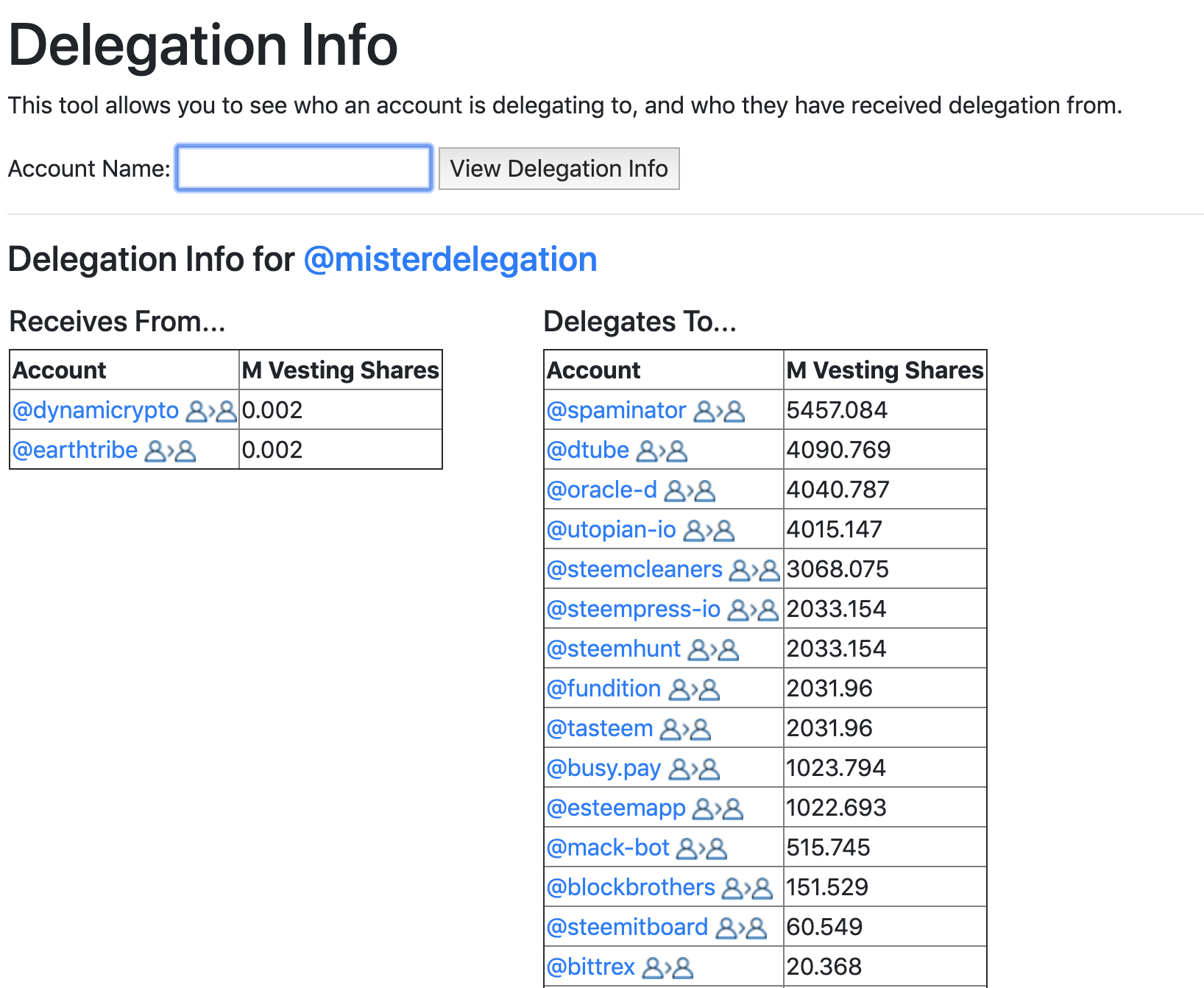
Task: Click the 0.002 value for earthtribe
Action: 272,450
